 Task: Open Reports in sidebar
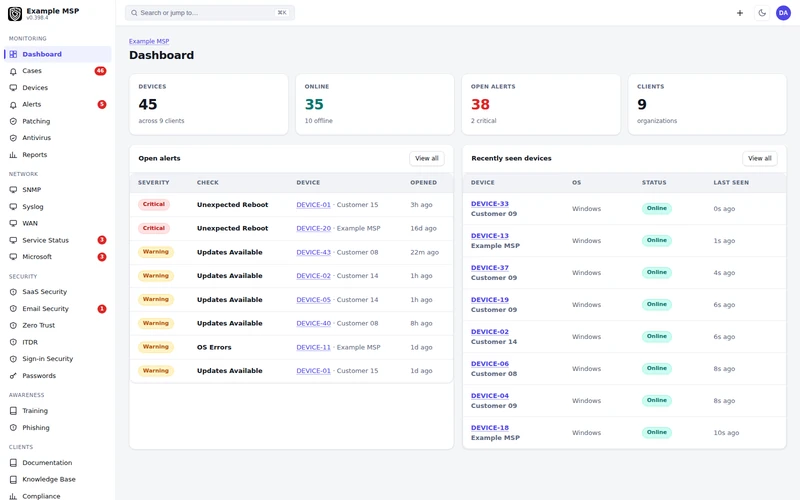pos(57,155)
